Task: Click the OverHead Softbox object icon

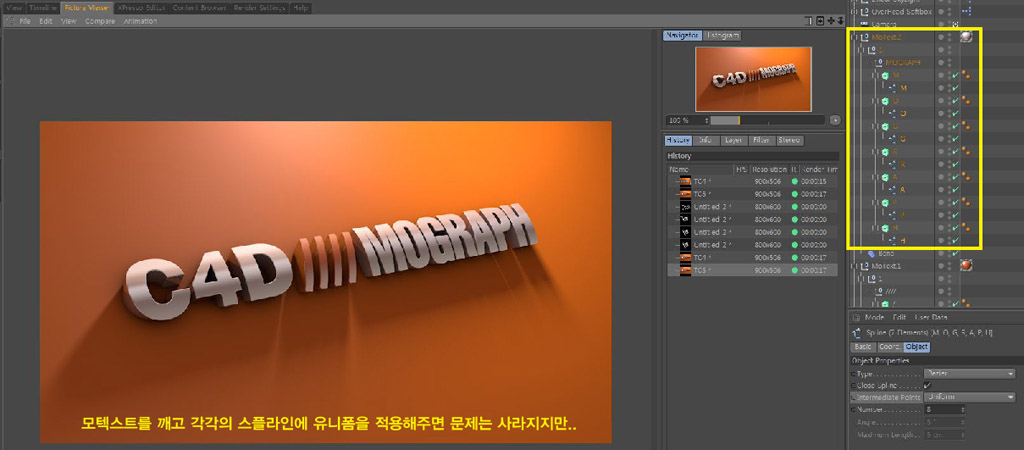Action: click(865, 12)
